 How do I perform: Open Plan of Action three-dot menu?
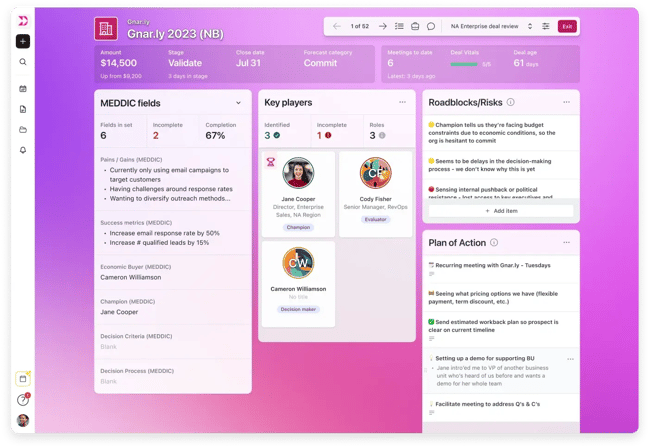tap(566, 242)
